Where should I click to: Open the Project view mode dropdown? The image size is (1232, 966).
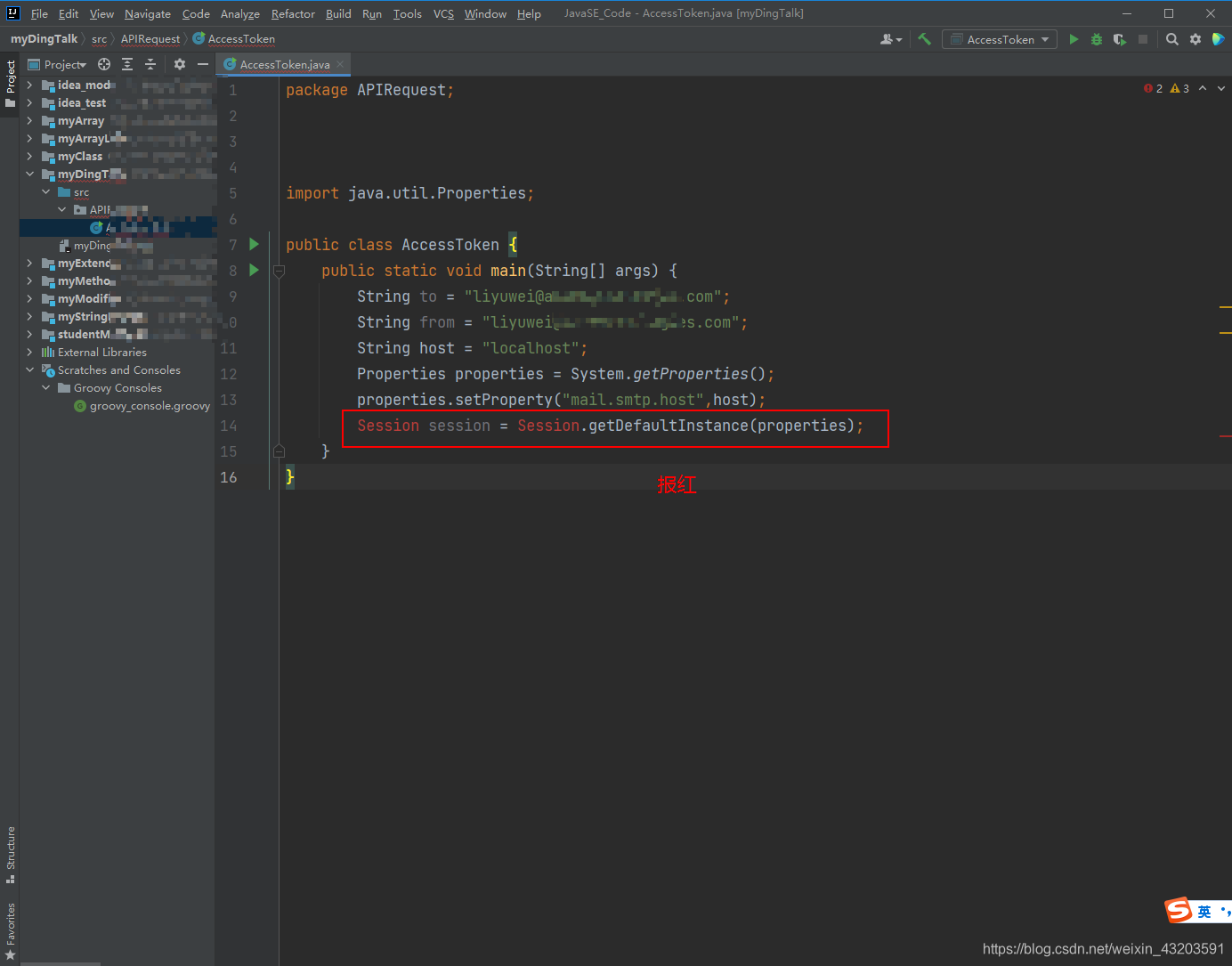[58, 64]
